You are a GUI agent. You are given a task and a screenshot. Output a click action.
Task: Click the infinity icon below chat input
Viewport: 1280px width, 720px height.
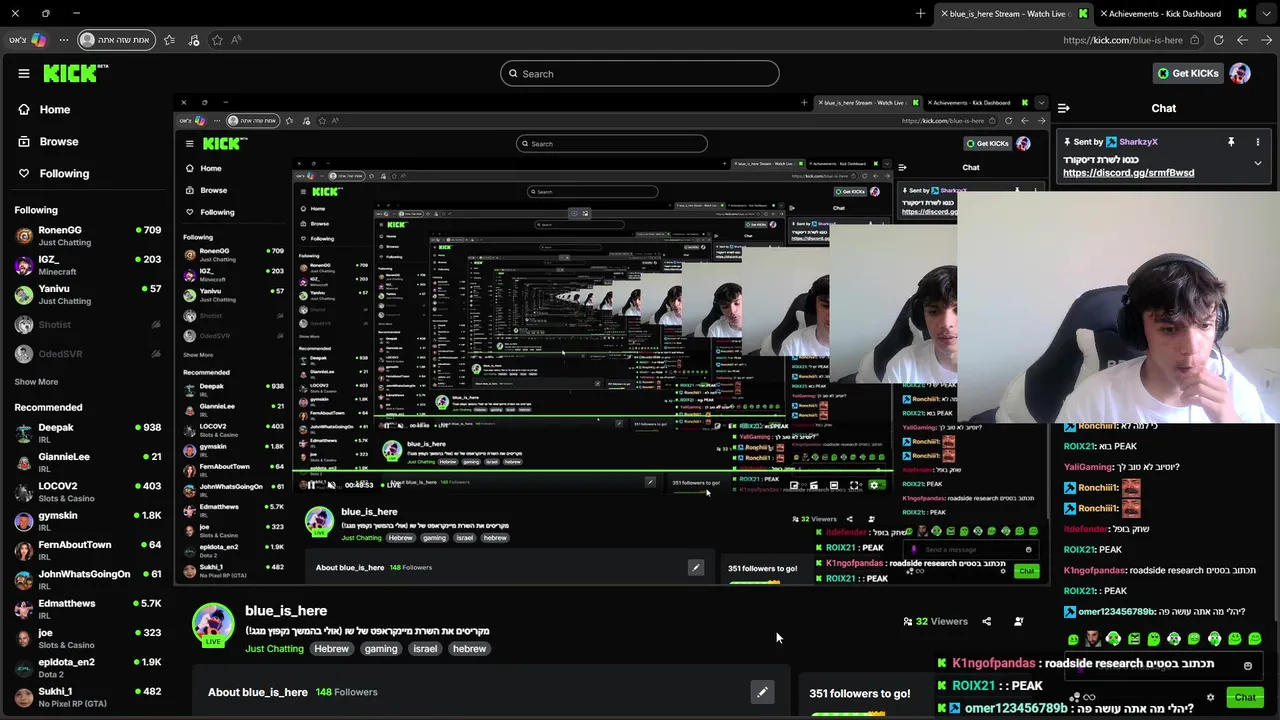coord(1089,697)
